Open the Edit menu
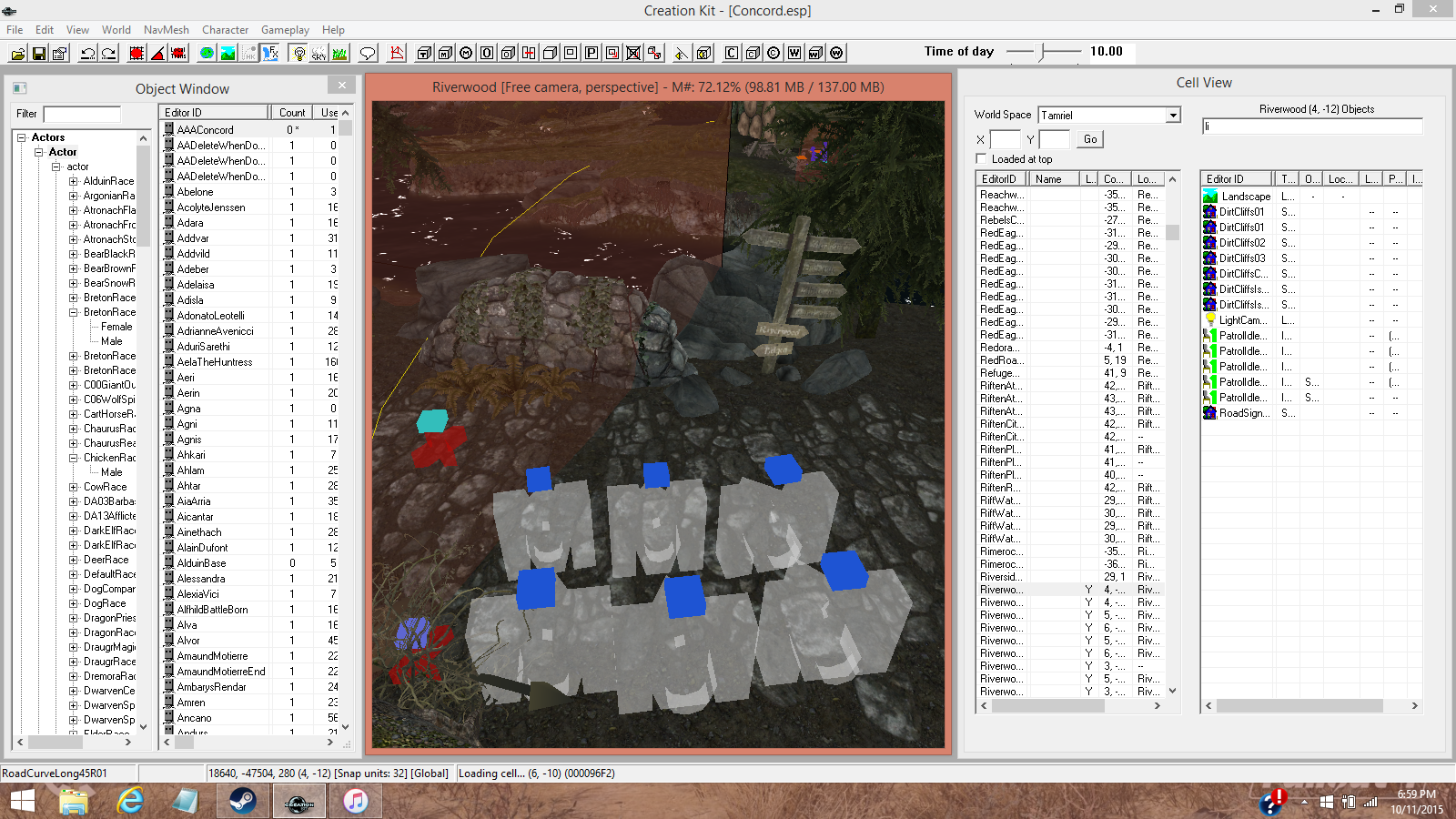This screenshot has width=1456, height=819. click(45, 30)
